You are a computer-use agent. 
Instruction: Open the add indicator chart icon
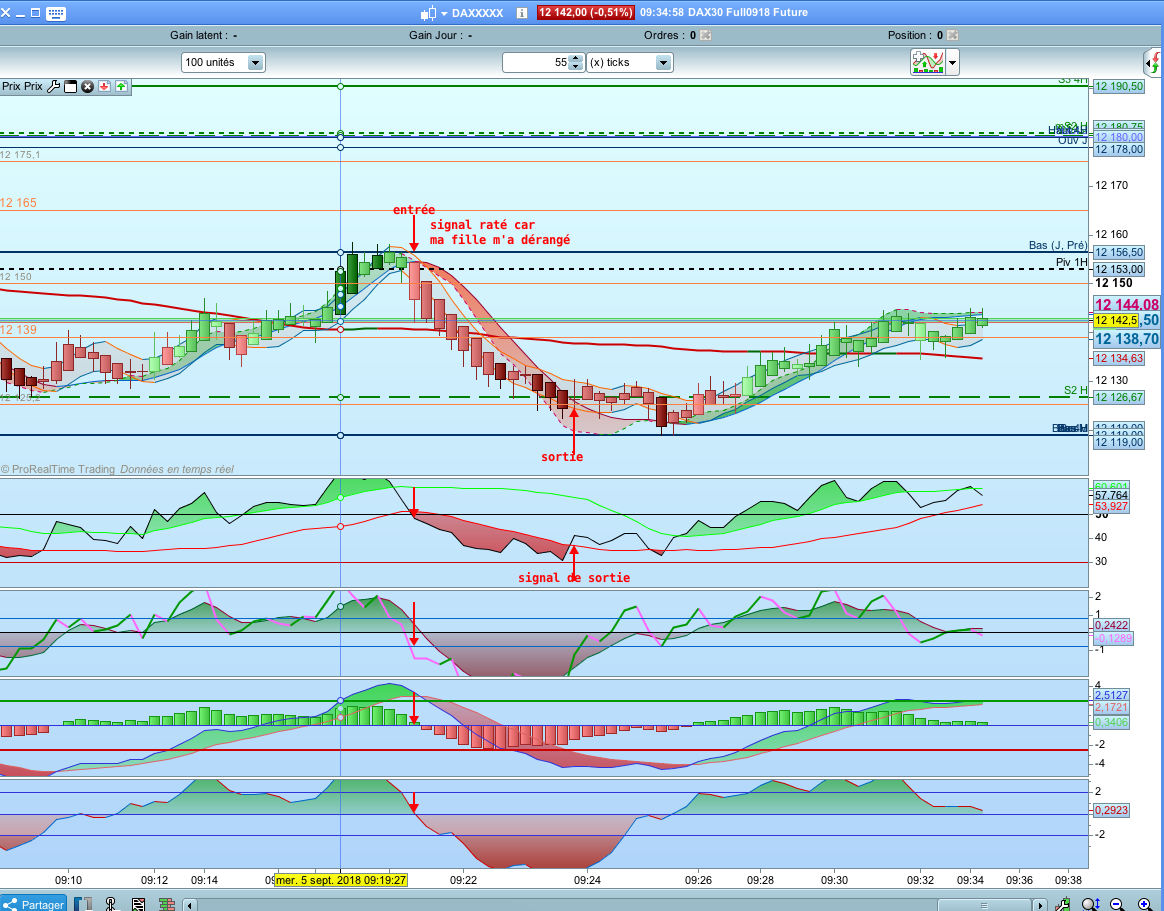pos(927,62)
